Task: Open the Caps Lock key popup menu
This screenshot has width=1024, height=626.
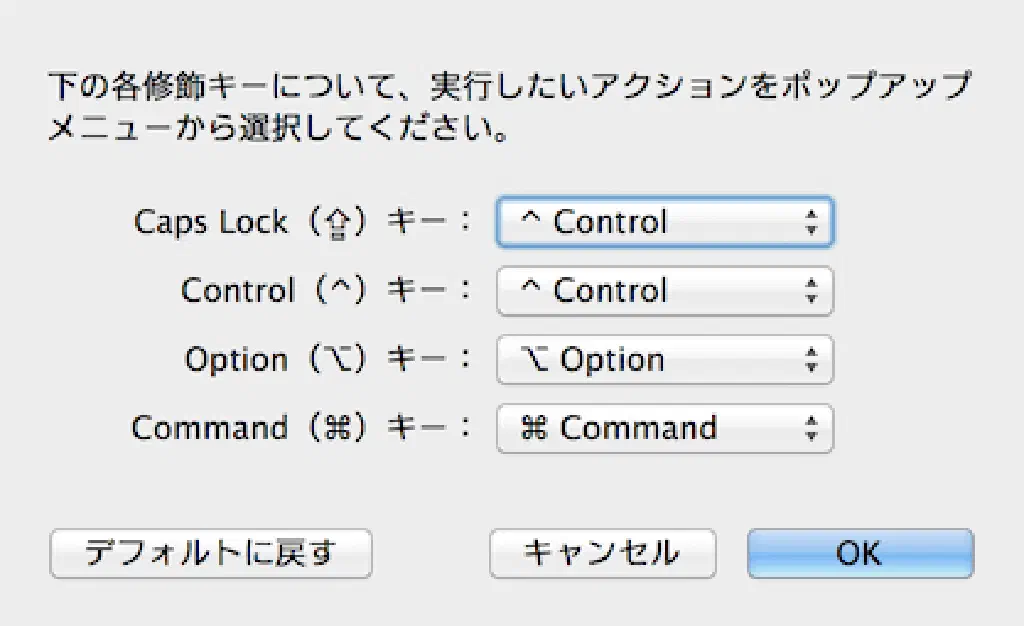Action: (664, 222)
